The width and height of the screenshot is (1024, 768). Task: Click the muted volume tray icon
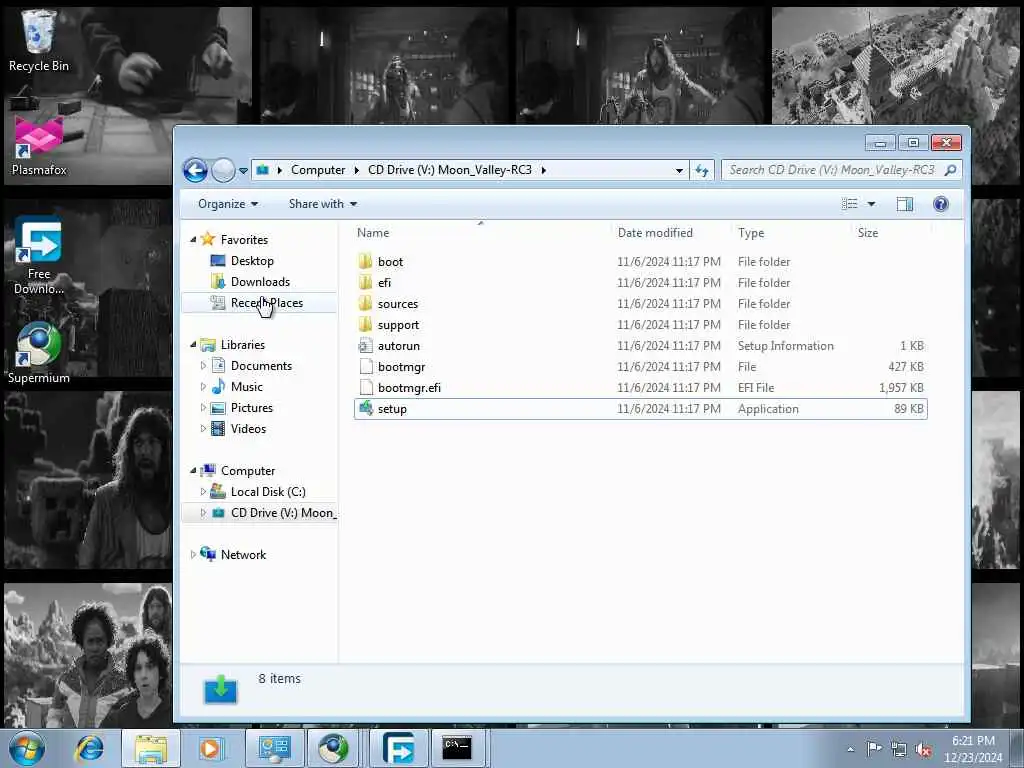[x=923, y=749]
